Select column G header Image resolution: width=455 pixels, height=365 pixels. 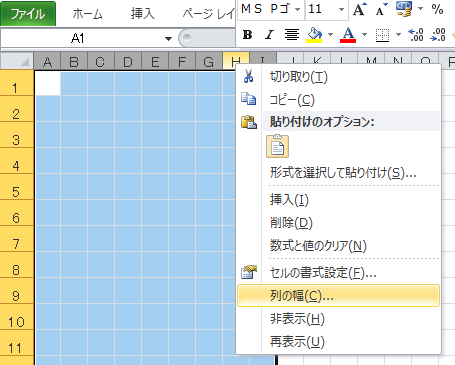(x=209, y=61)
